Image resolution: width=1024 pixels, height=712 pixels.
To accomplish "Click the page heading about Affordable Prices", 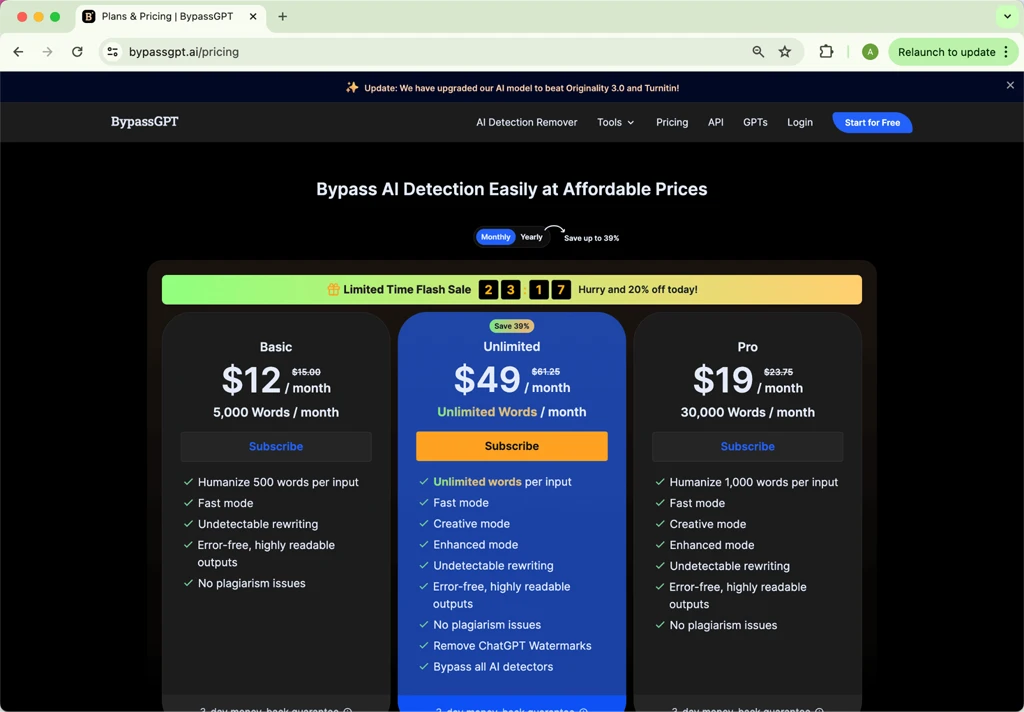I will [x=511, y=189].
